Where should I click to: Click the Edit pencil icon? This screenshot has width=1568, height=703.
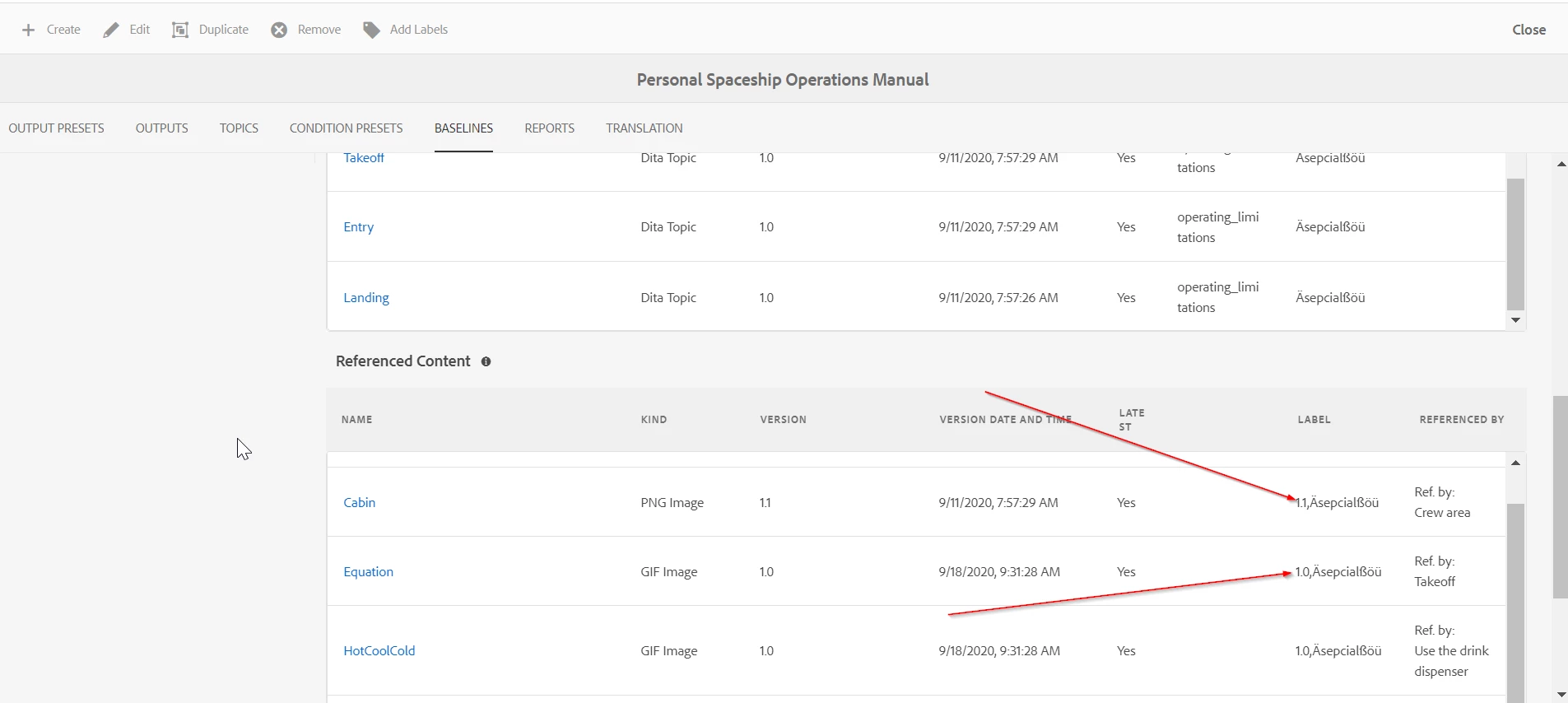[110, 30]
